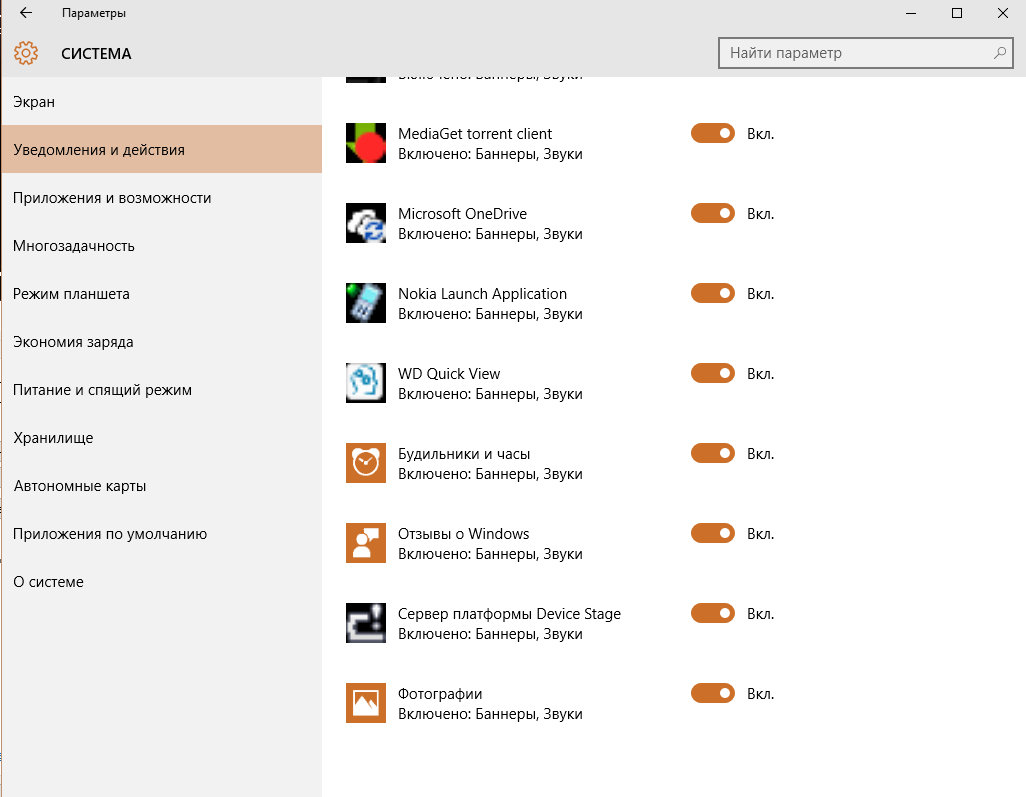Select Уведомления и действия in sidebar
The height and width of the screenshot is (797, 1026).
(162, 149)
